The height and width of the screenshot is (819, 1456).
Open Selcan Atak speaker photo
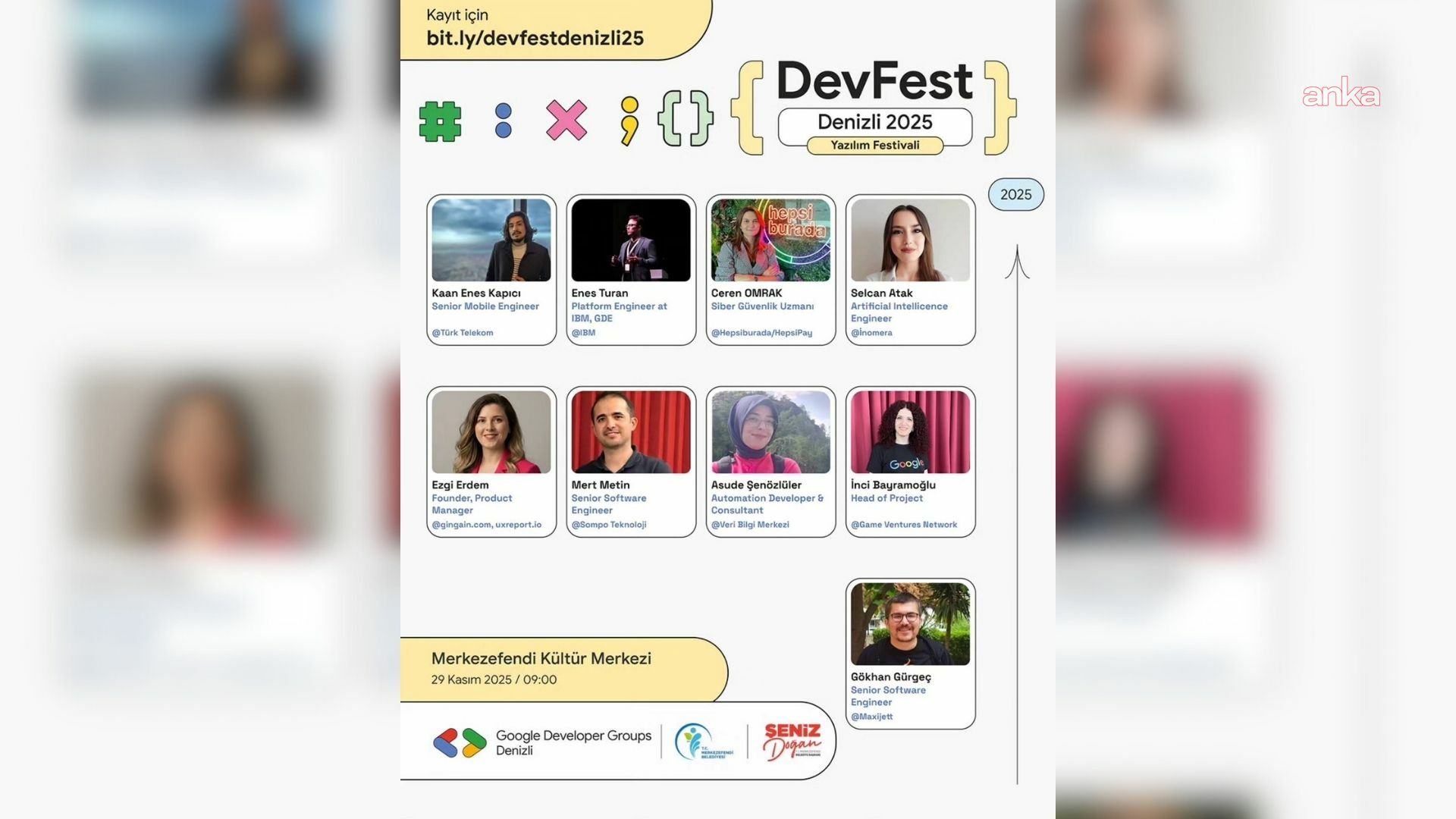pyautogui.click(x=910, y=240)
